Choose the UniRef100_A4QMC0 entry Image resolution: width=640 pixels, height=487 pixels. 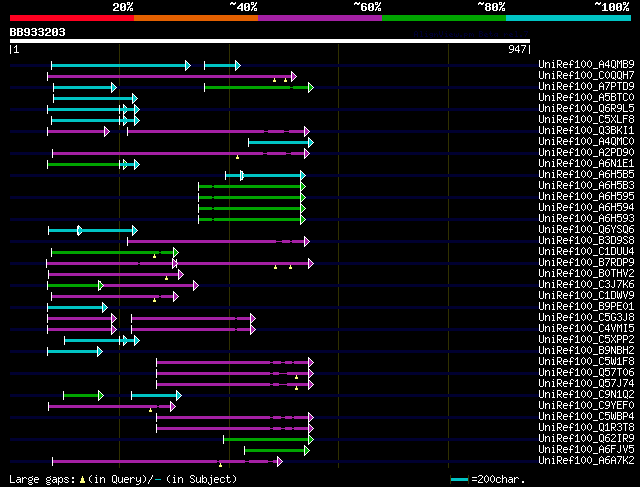pos(586,141)
